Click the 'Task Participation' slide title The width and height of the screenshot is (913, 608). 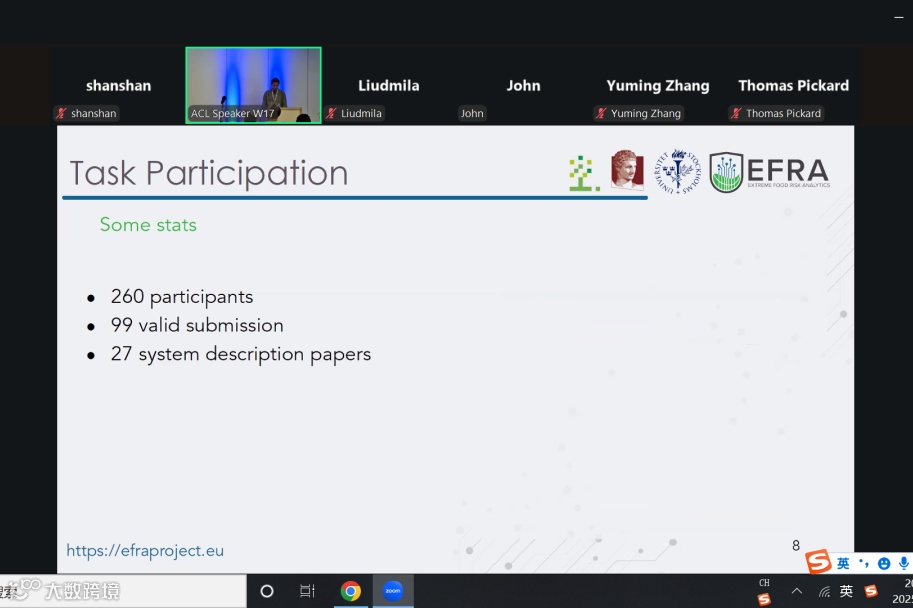pyautogui.click(x=209, y=173)
